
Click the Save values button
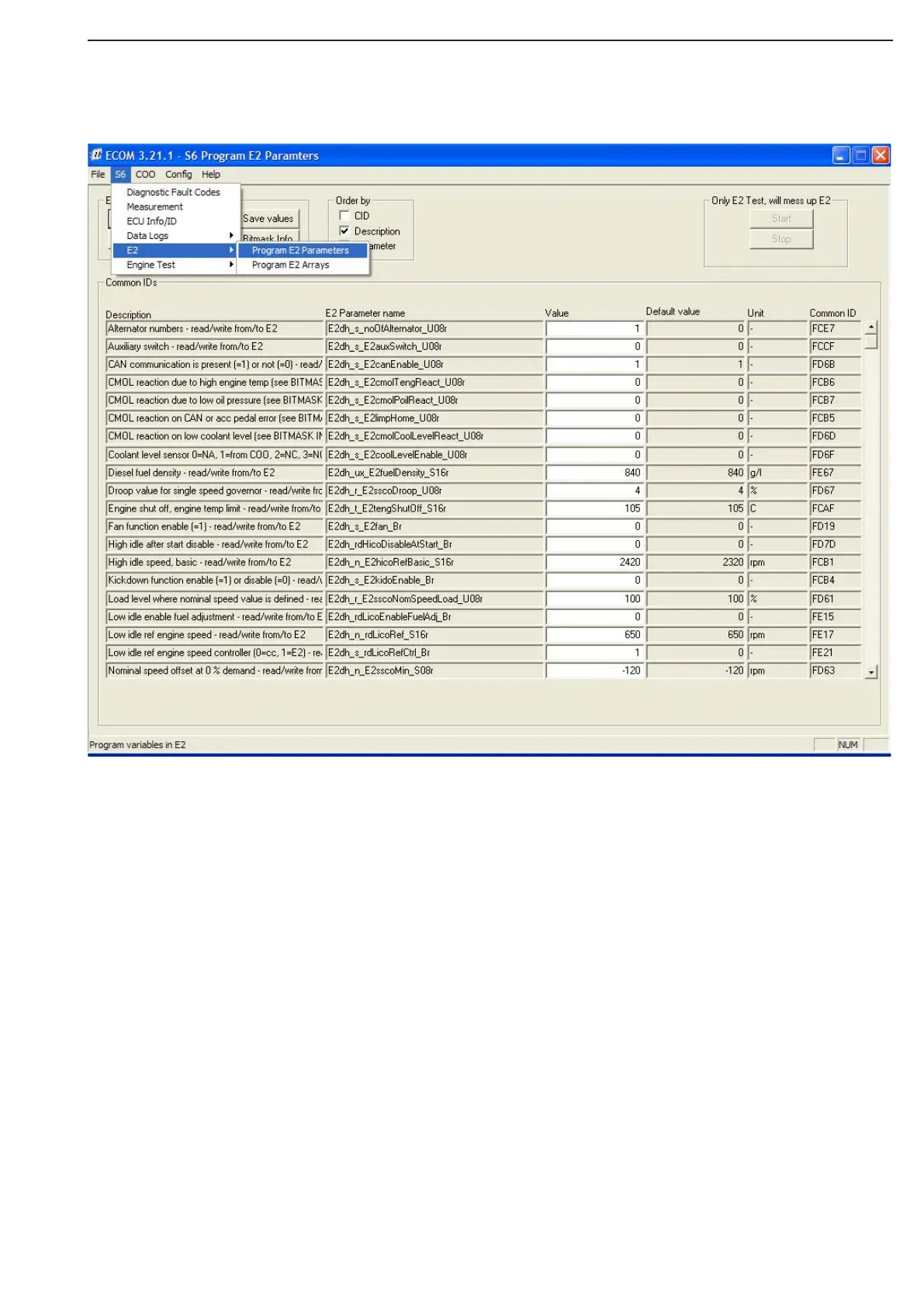269,219
